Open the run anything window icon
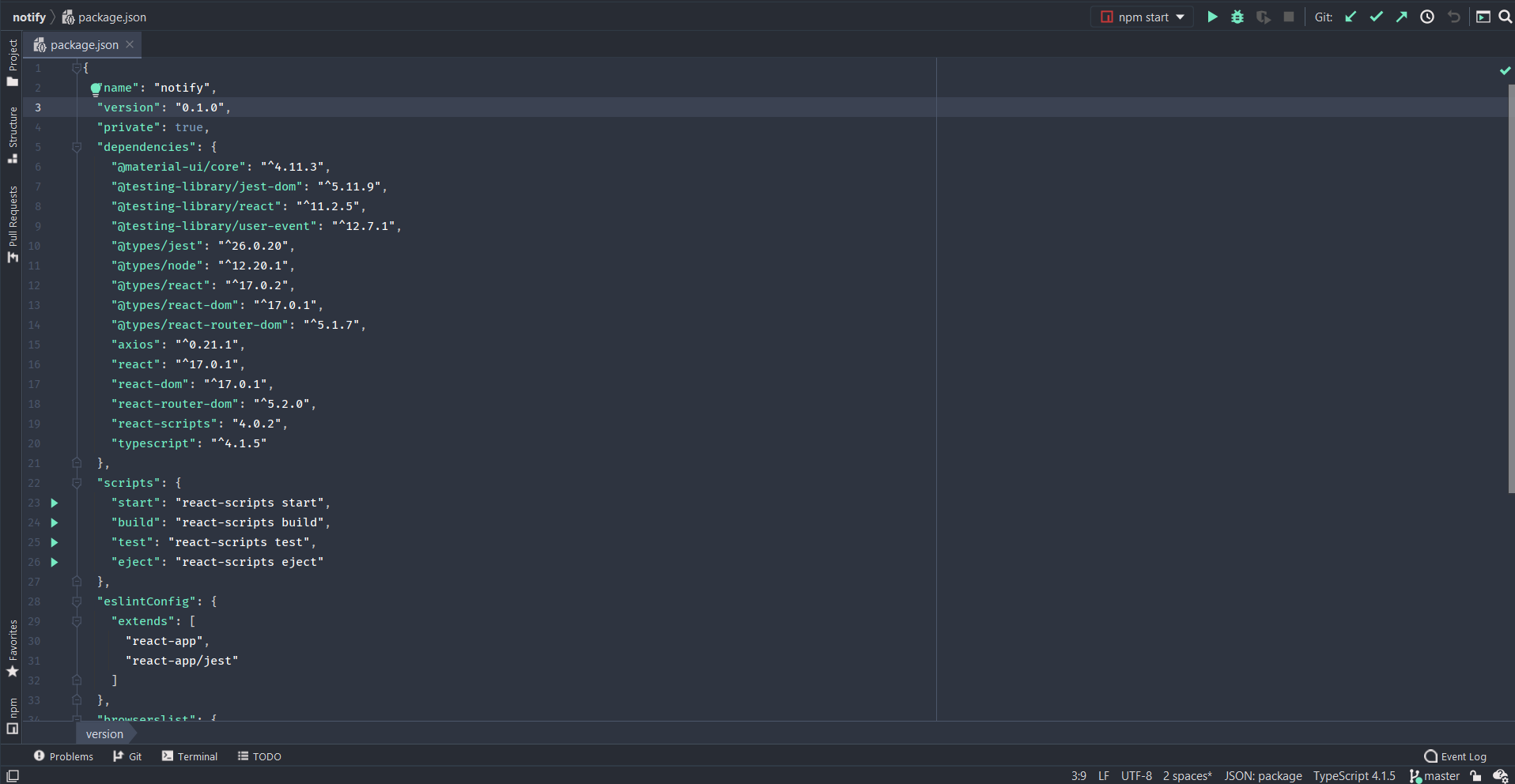This screenshot has width=1515, height=784. (x=1483, y=17)
